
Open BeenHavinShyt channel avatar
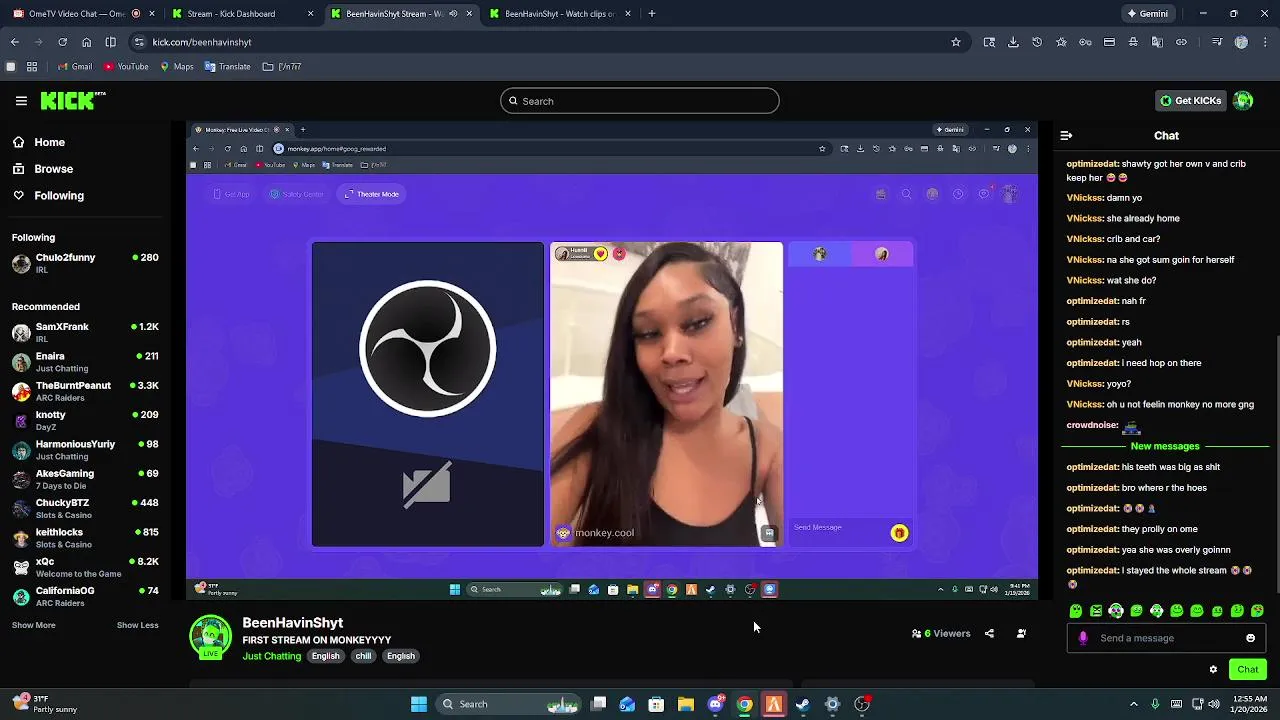(210, 637)
